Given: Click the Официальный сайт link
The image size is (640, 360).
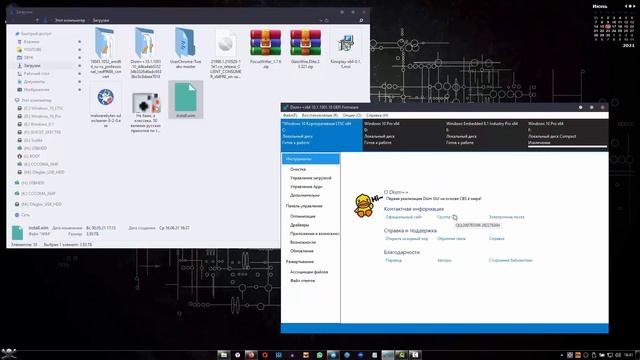Looking at the screenshot, I should pos(403,217).
